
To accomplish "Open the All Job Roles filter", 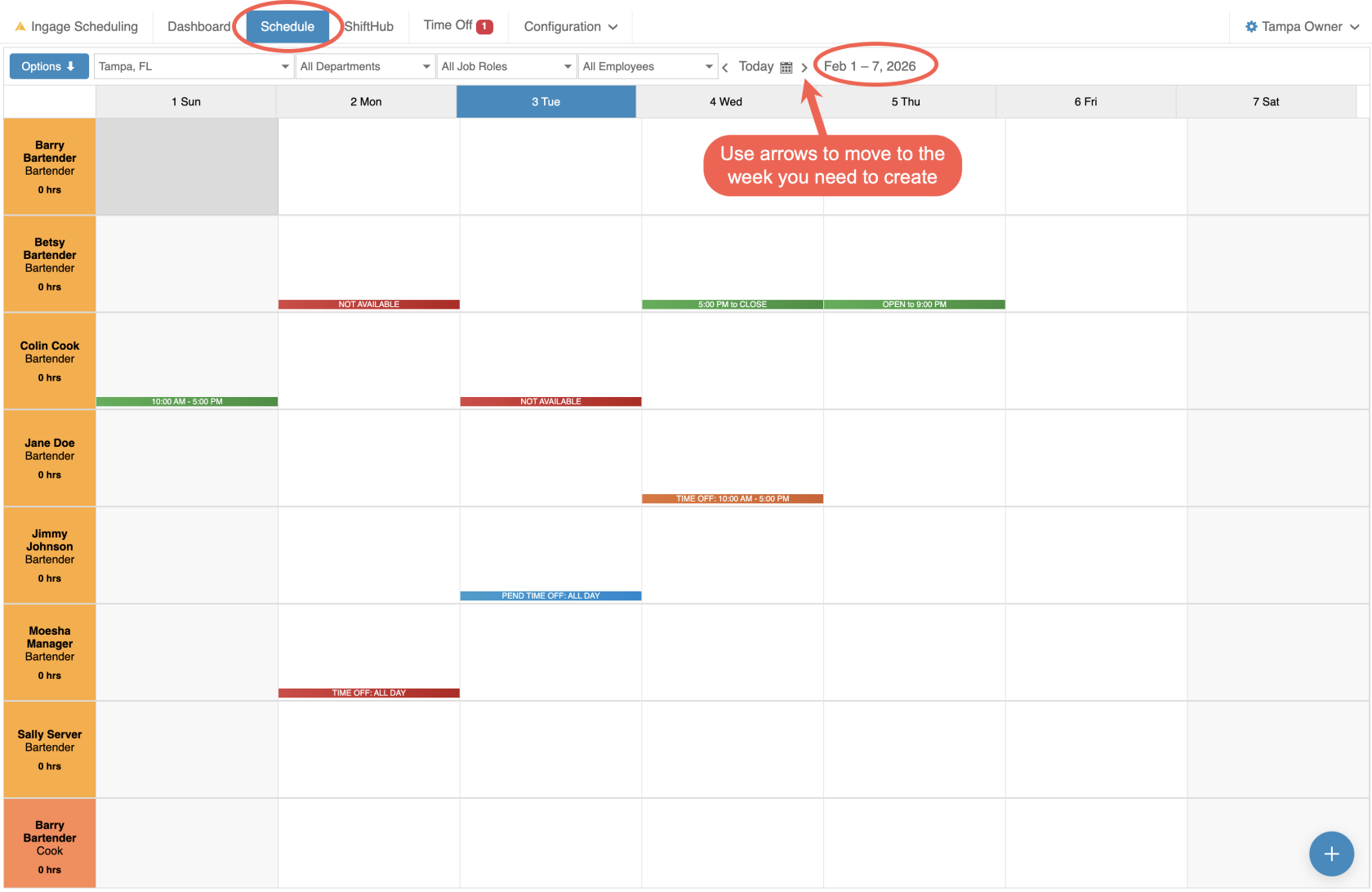I will click(506, 66).
